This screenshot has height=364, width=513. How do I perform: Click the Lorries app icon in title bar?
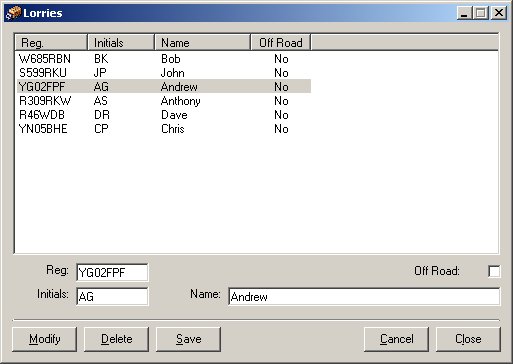[13, 13]
